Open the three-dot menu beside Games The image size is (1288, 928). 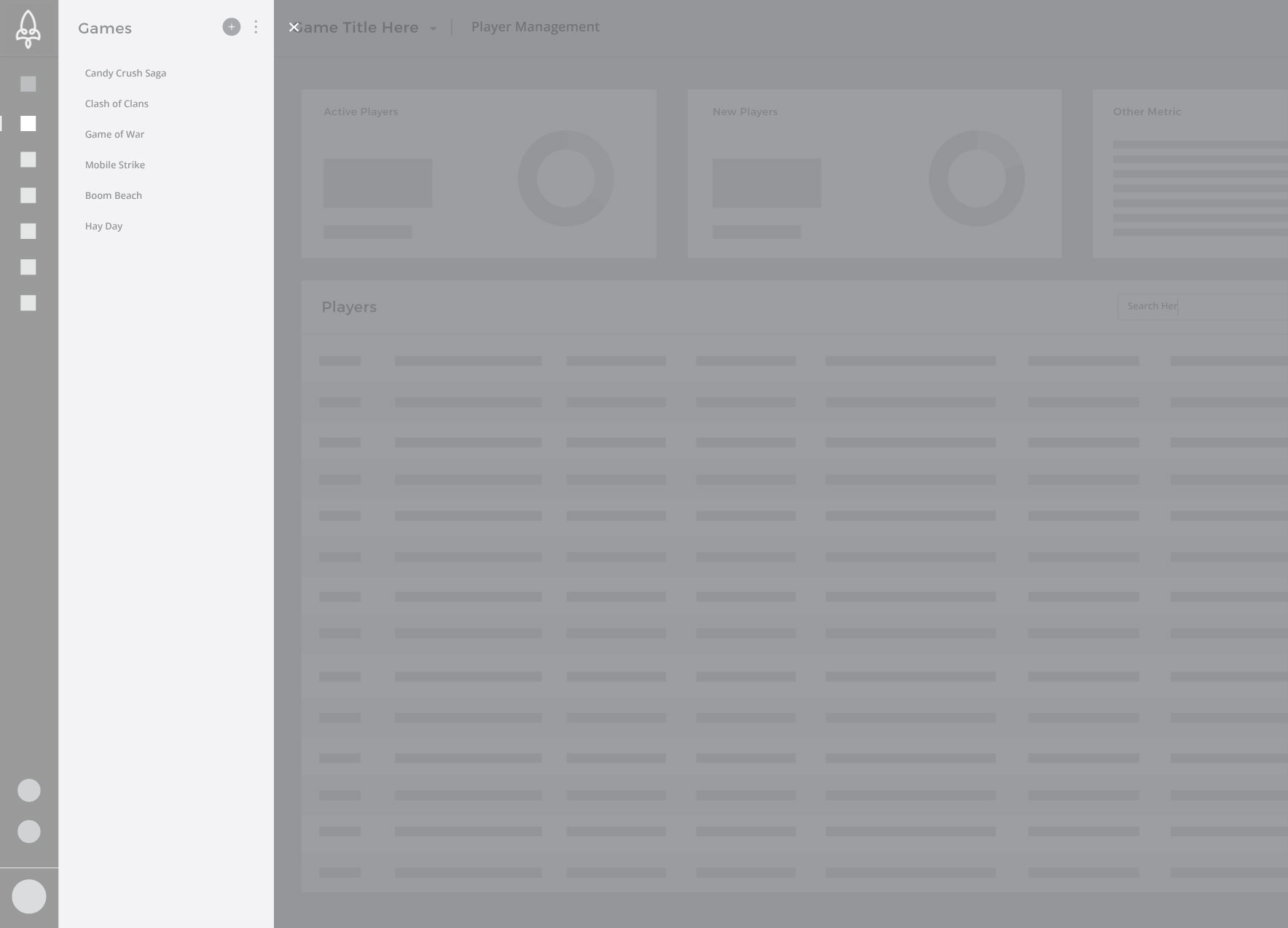point(256,27)
